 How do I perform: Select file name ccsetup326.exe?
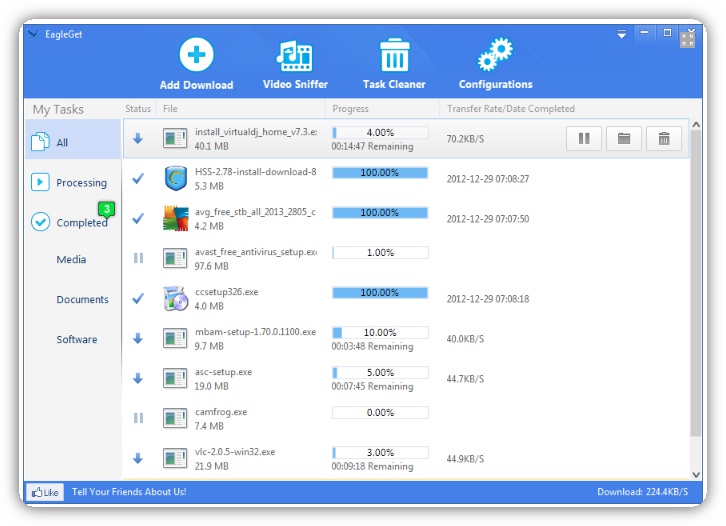coord(226,292)
